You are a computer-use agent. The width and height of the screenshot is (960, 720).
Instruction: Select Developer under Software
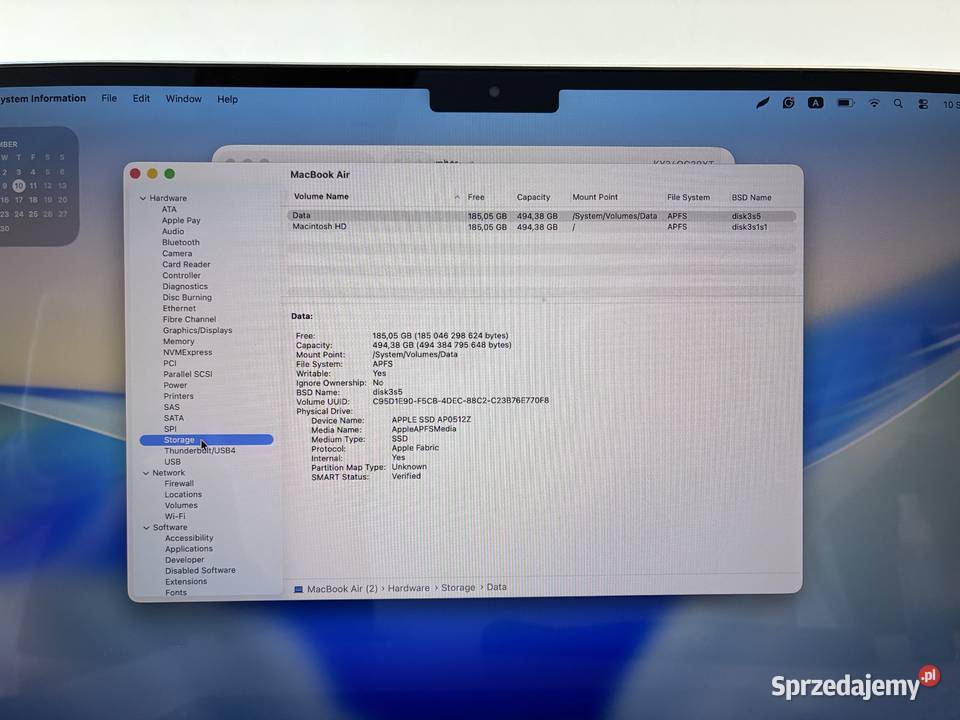point(184,560)
